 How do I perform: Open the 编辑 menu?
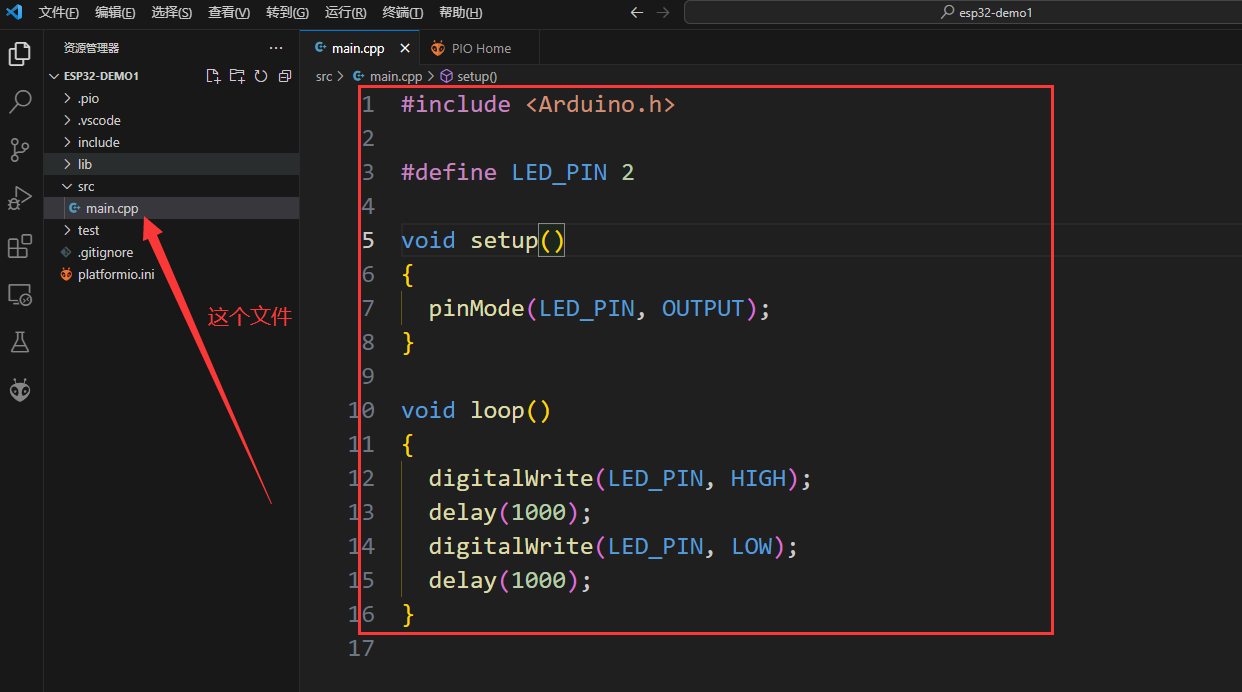(115, 12)
